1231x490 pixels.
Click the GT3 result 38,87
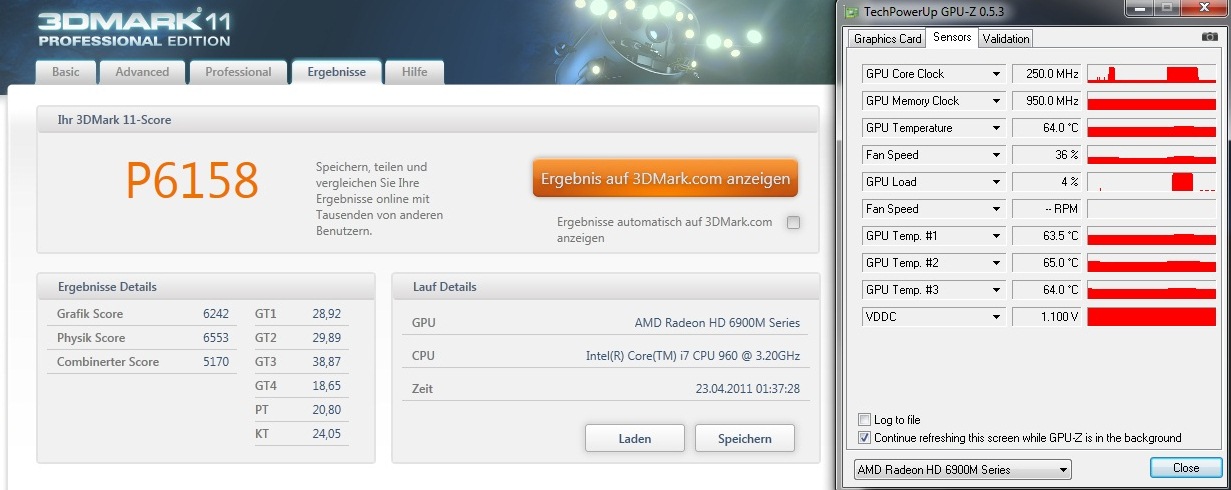[x=326, y=362]
